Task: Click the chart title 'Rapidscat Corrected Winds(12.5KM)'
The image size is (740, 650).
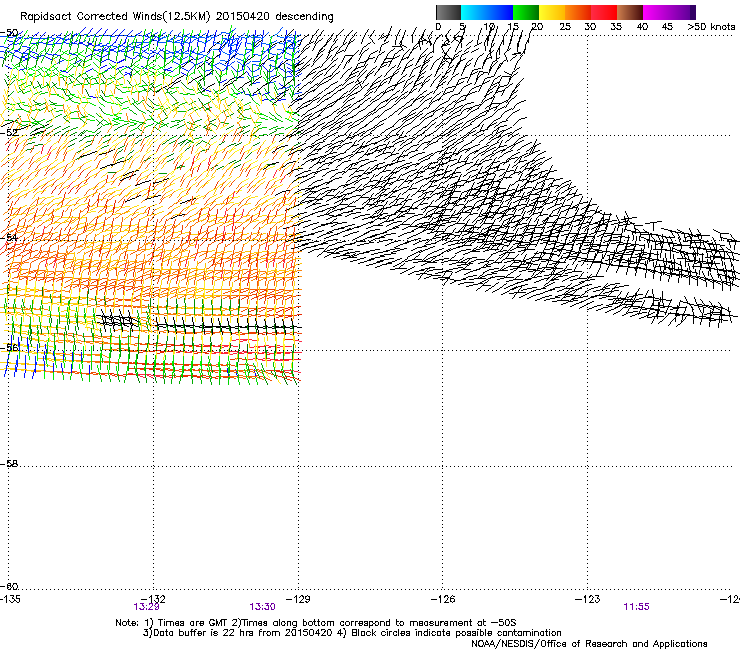Action: [115, 17]
